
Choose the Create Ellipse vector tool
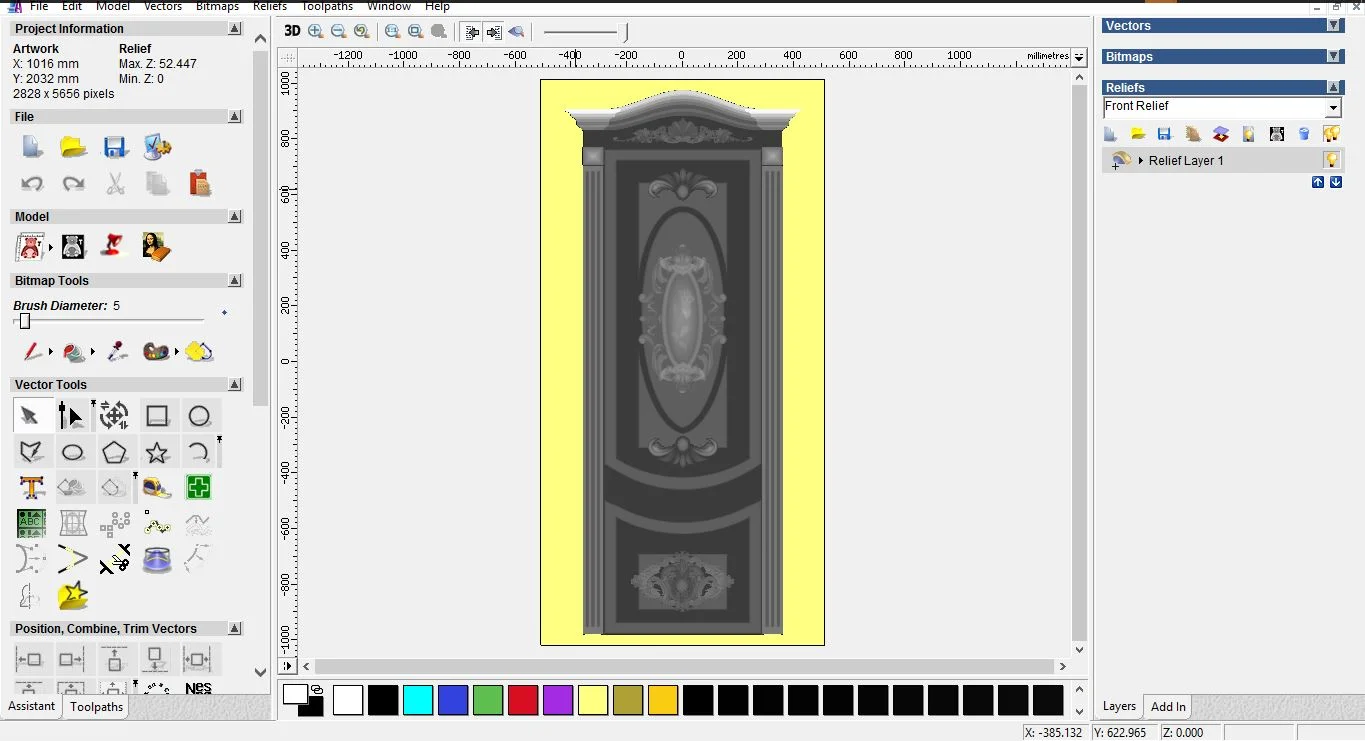click(x=73, y=452)
